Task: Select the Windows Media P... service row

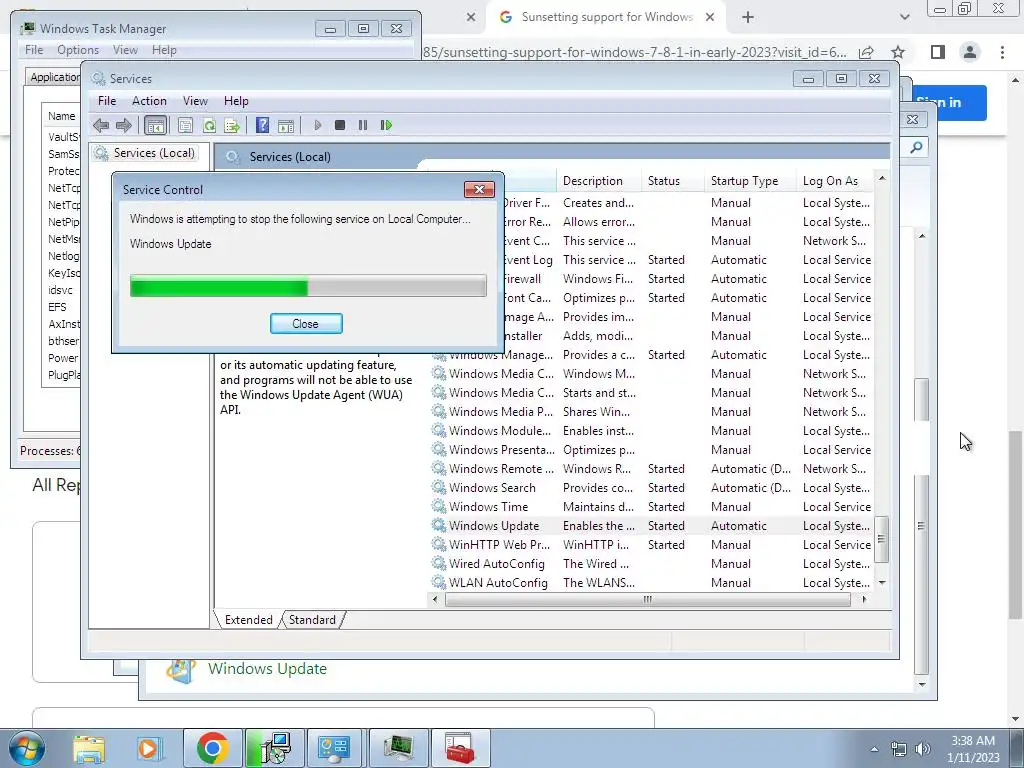Action: click(652, 412)
